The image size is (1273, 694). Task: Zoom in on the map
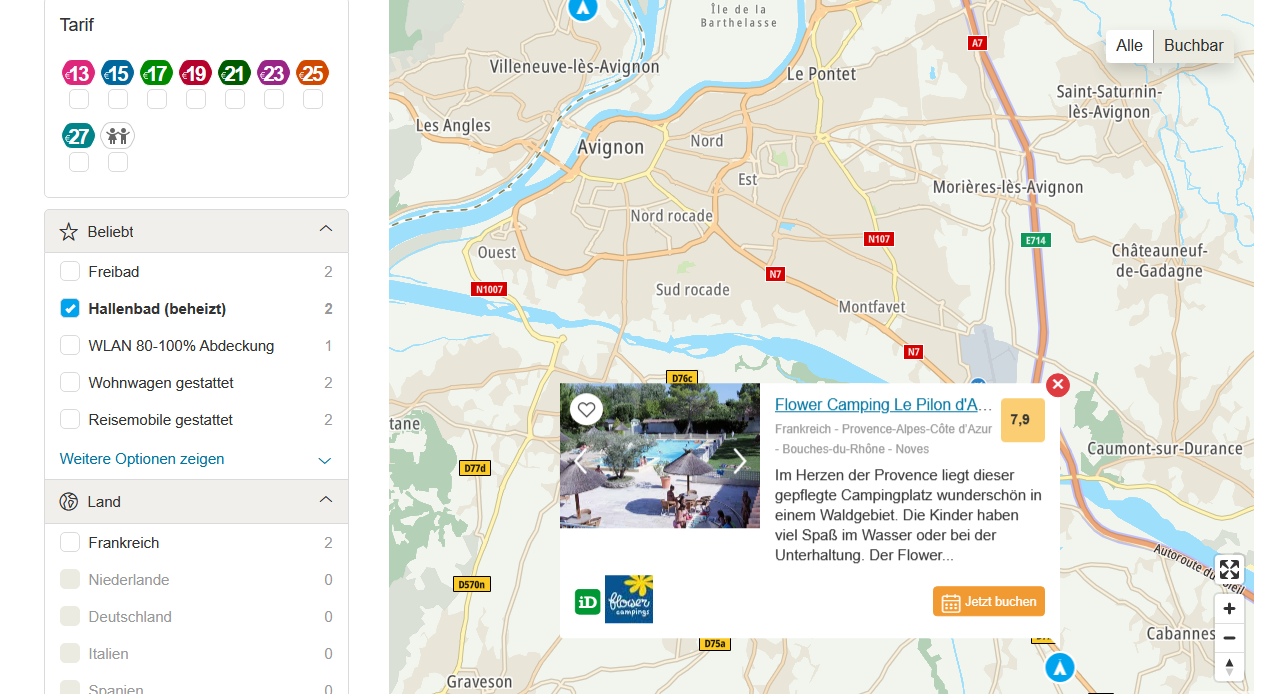click(1229, 609)
